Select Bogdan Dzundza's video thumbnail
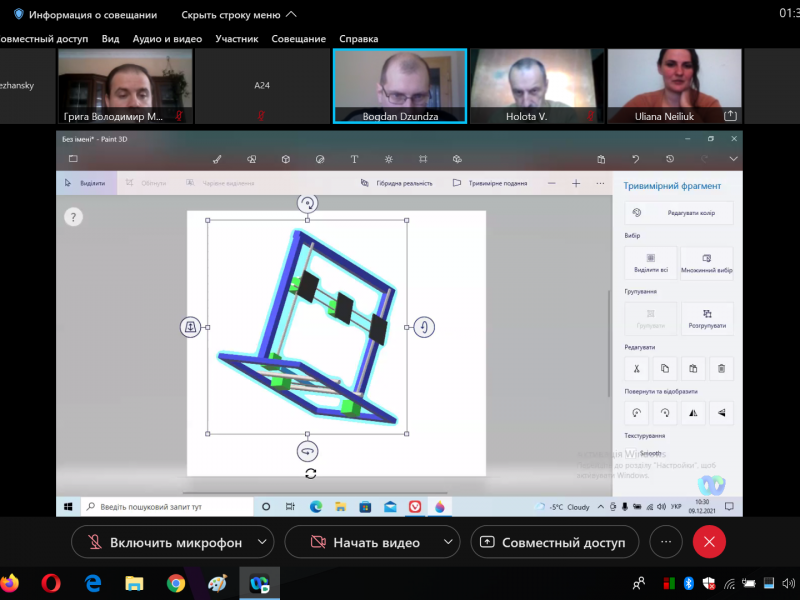This screenshot has height=600, width=800. (x=399, y=86)
